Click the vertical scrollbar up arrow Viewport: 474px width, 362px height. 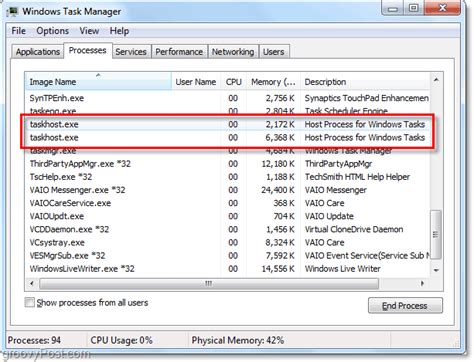[436, 80]
